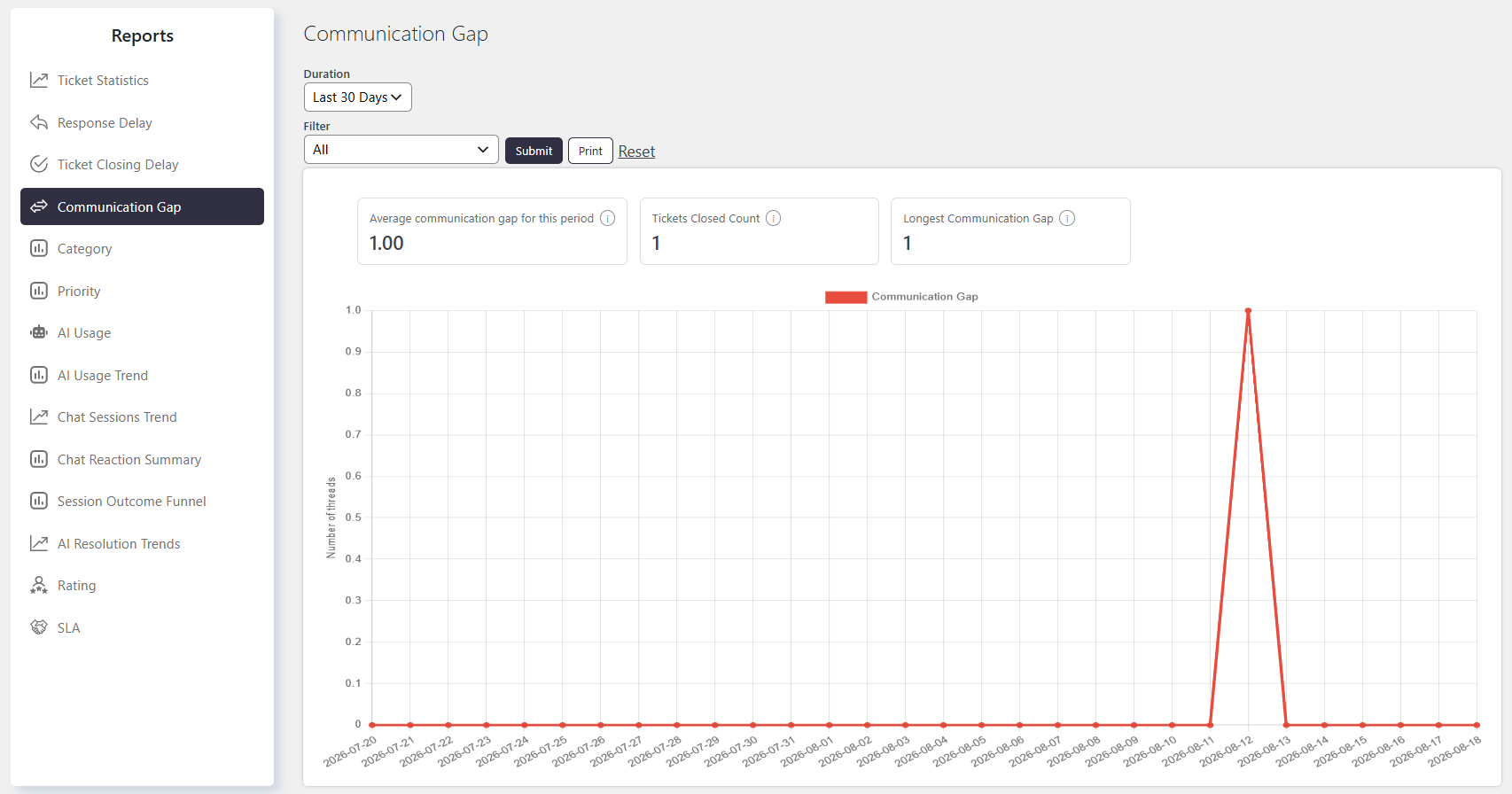Click the Chat Sessions Trend line icon
The height and width of the screenshot is (794, 1512).
point(39,416)
